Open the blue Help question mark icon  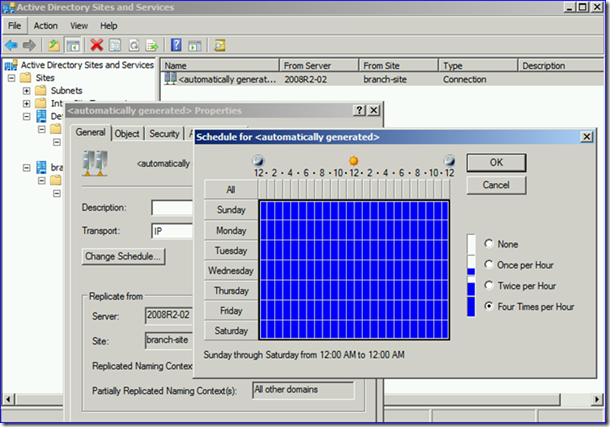point(176,45)
